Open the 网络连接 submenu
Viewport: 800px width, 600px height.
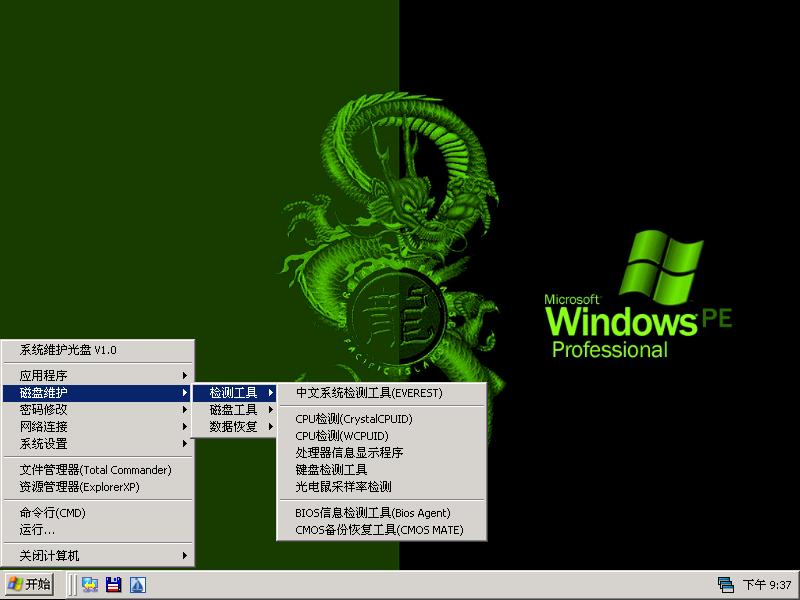98,427
